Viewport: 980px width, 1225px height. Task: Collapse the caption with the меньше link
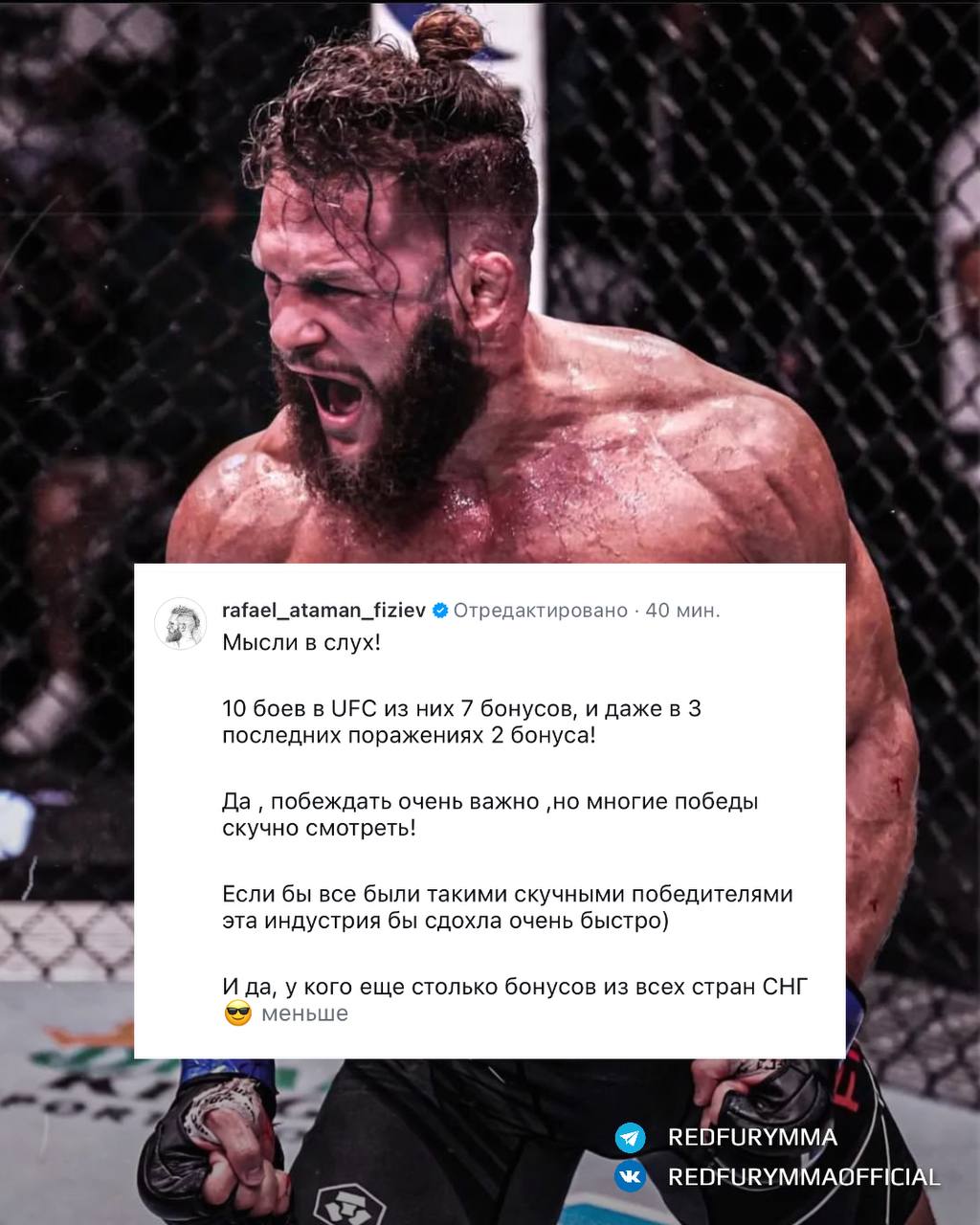click(x=304, y=1013)
